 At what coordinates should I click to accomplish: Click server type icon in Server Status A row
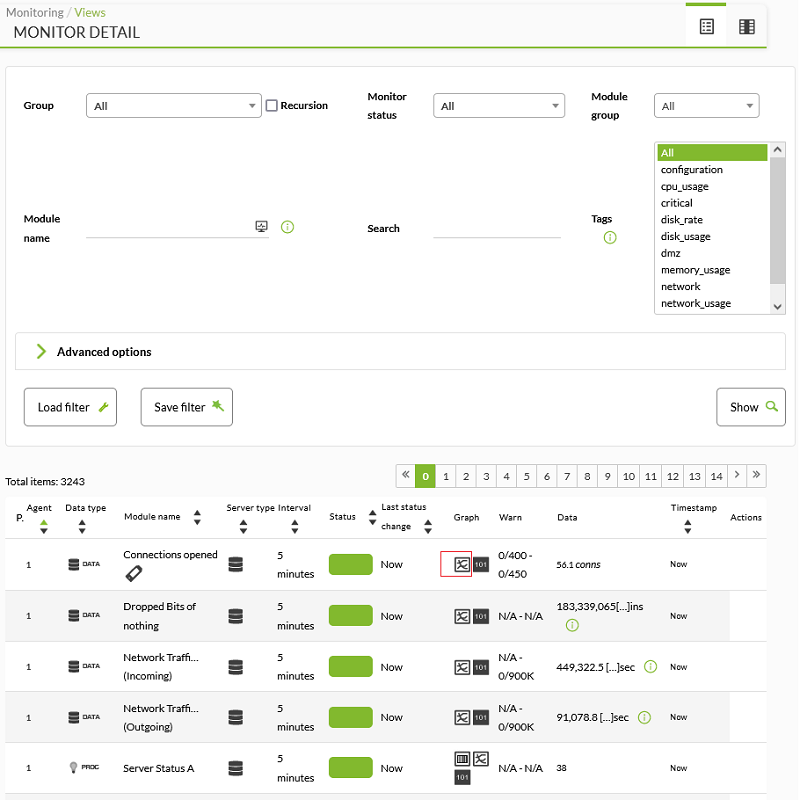click(x=235, y=768)
